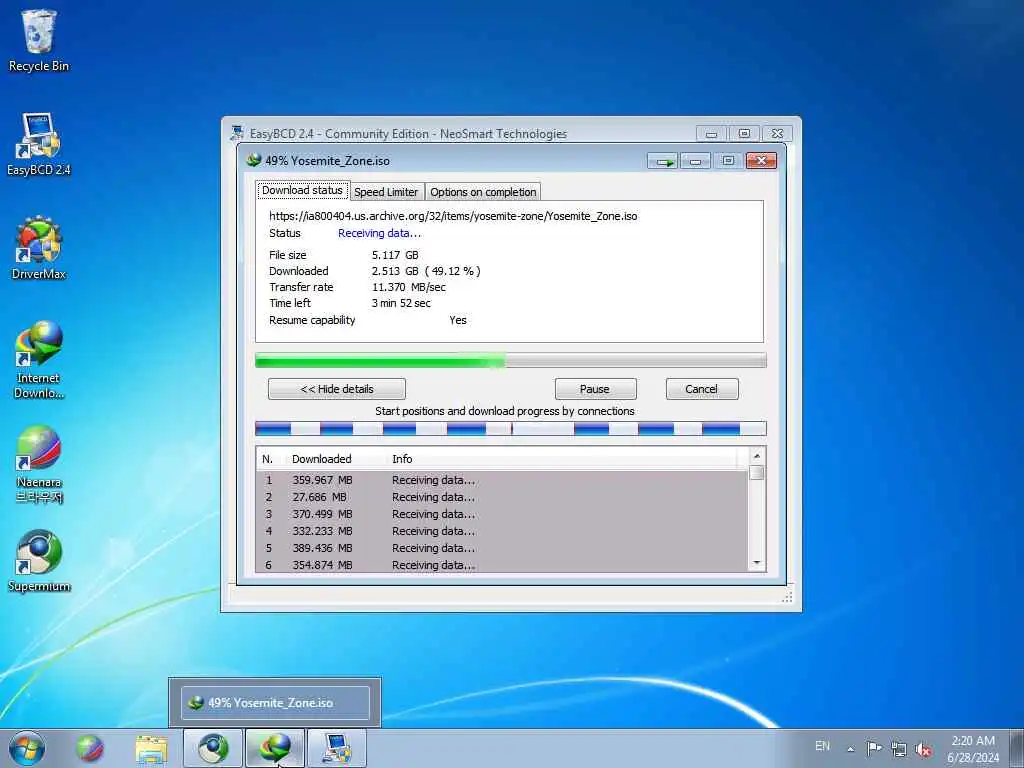
Task: Minimize the Yosemite_Zone.iso download dialog
Action: click(x=696, y=161)
